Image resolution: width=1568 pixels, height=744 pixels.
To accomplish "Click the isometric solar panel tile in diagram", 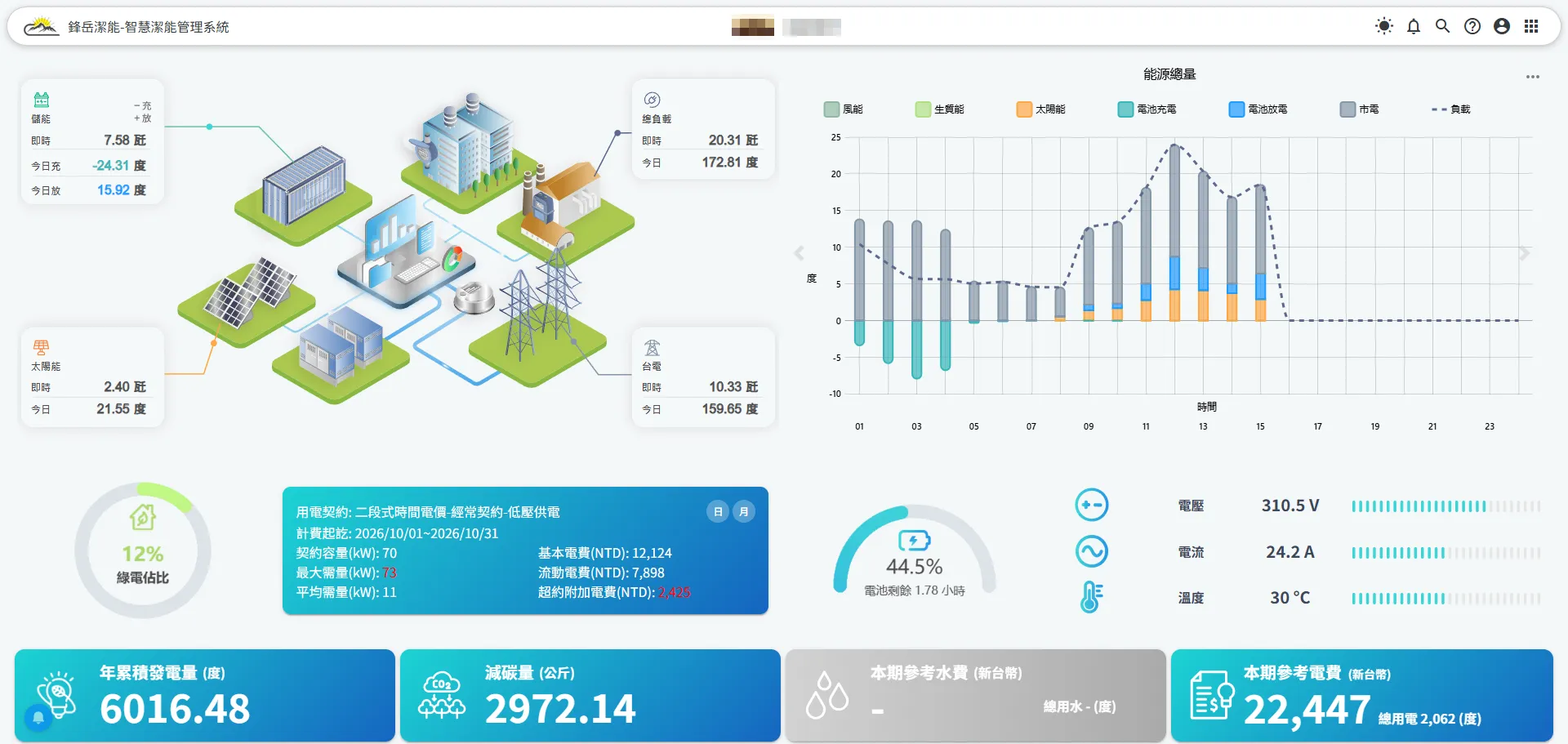I will point(247,302).
